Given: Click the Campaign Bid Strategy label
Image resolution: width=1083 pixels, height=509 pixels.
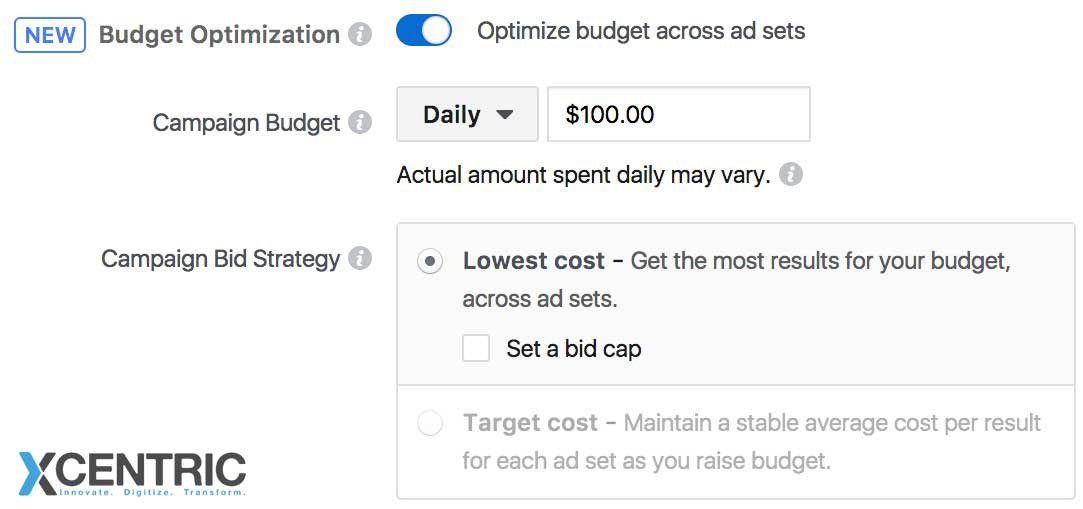Looking at the screenshot, I should click(220, 259).
